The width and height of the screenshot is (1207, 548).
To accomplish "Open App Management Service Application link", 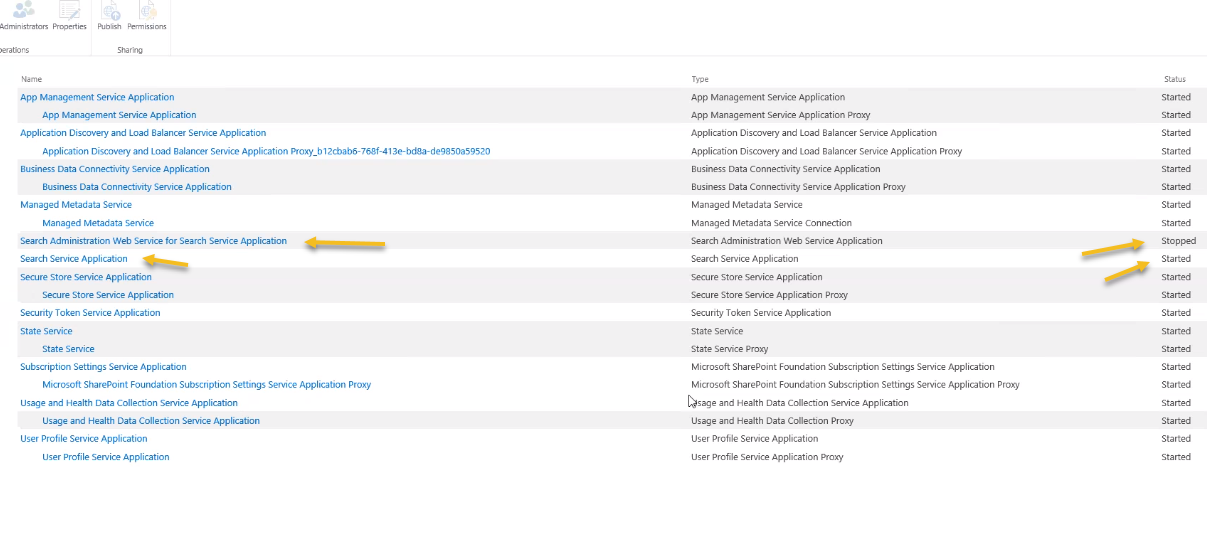I will pos(97,97).
